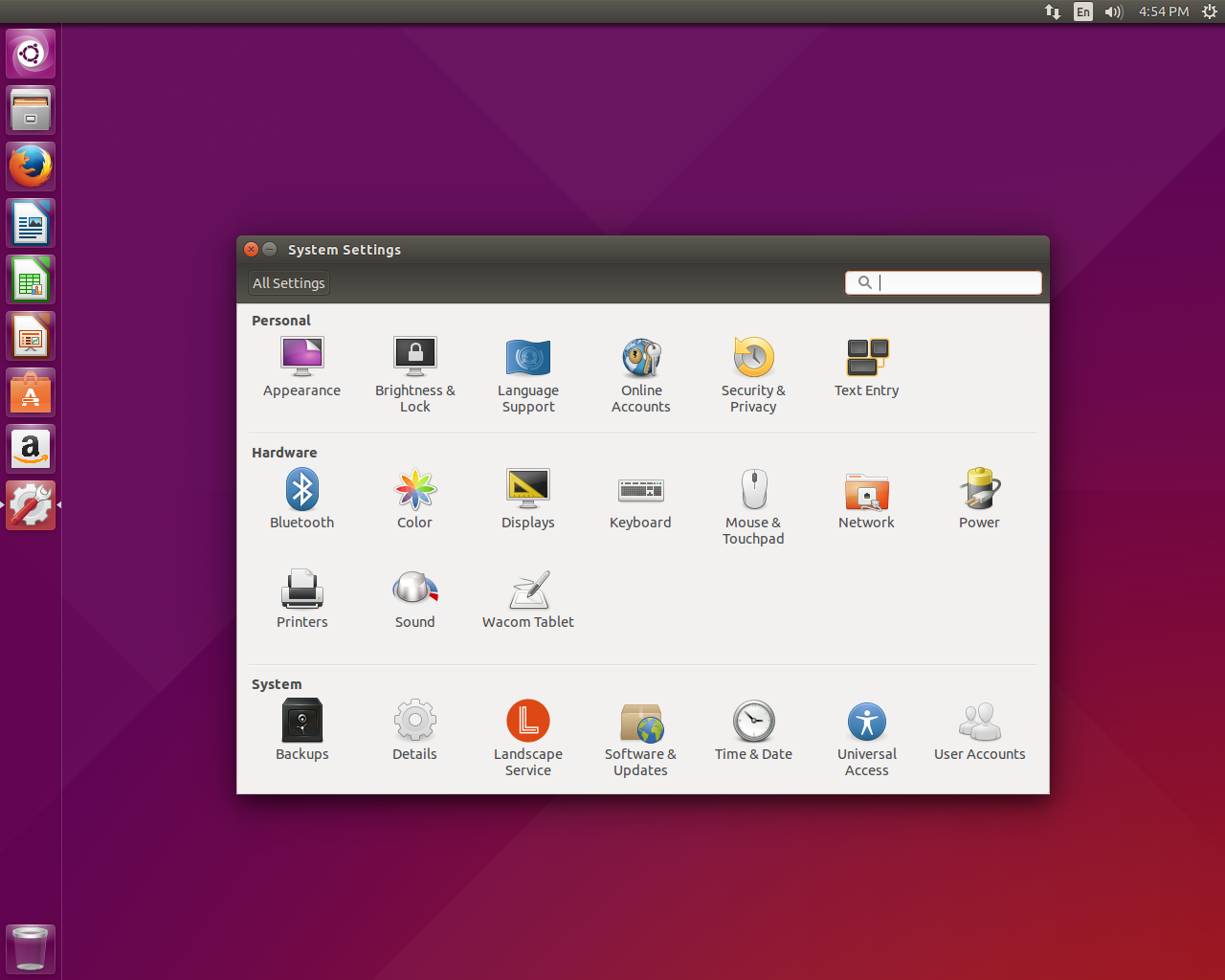Open Time & Date settings

[753, 731]
